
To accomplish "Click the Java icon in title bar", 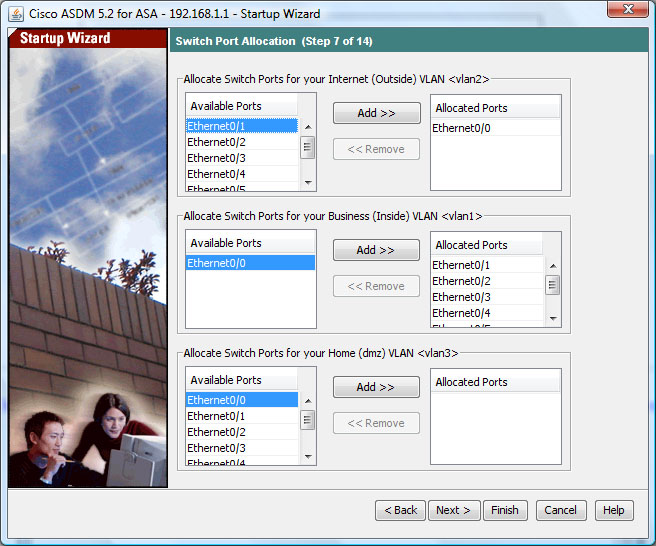I will 16,14.
